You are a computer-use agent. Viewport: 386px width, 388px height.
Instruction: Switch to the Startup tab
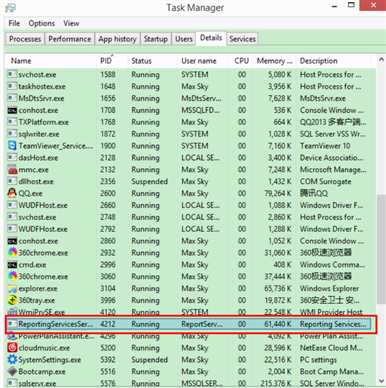[156, 39]
